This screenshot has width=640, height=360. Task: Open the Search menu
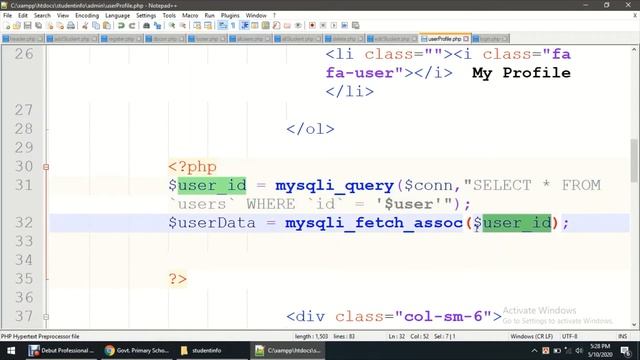tap(42, 16)
